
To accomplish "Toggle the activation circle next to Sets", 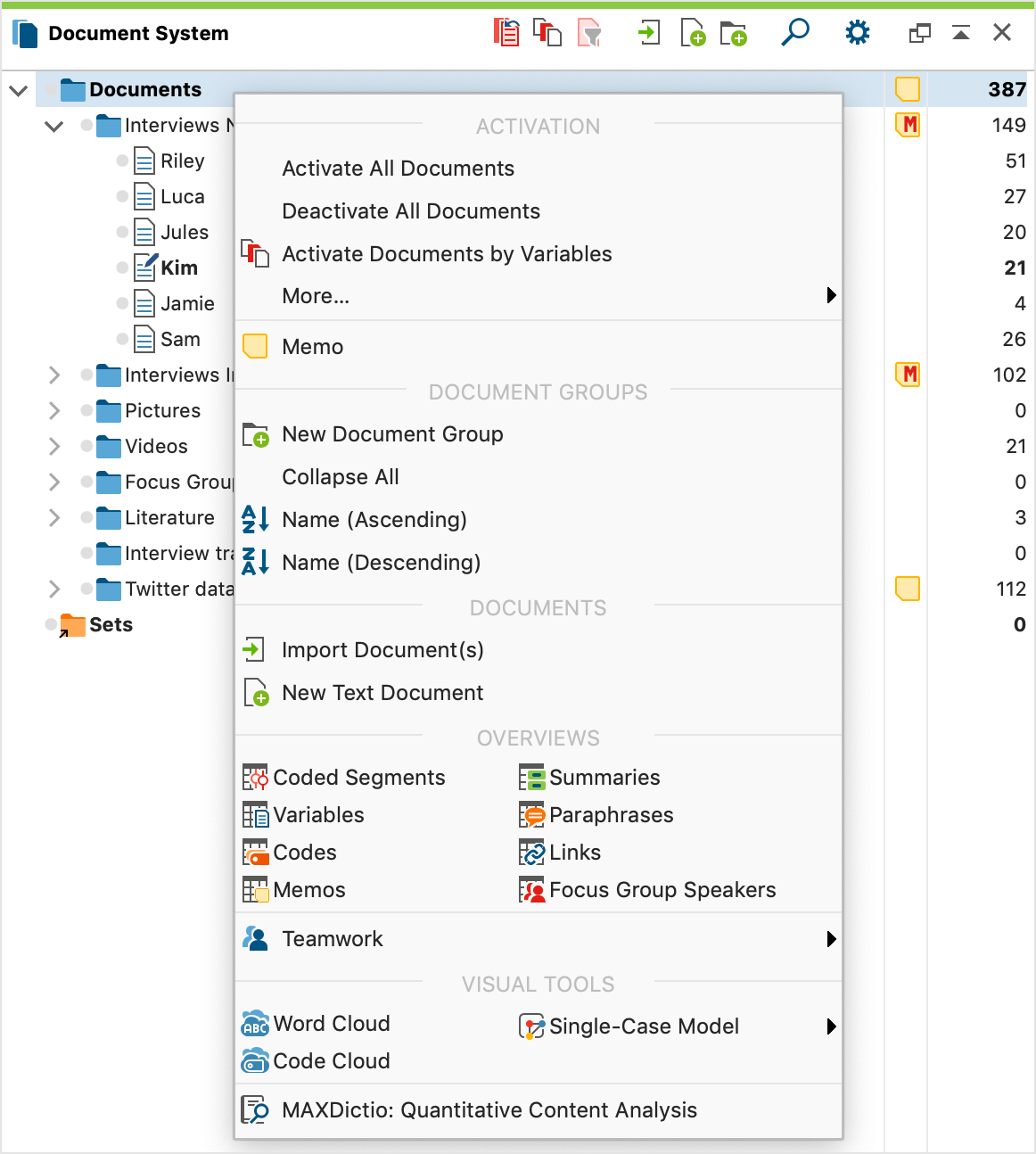I will coord(52,624).
